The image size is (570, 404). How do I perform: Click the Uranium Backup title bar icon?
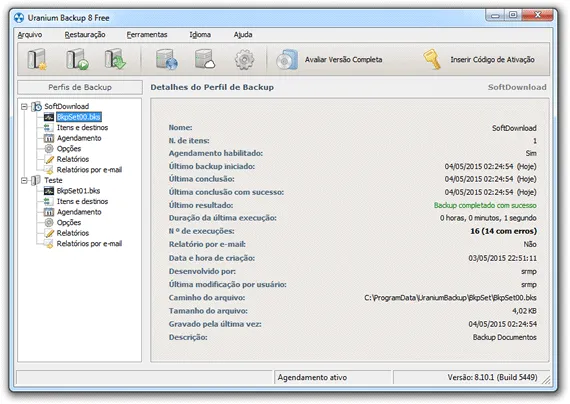[x=19, y=17]
